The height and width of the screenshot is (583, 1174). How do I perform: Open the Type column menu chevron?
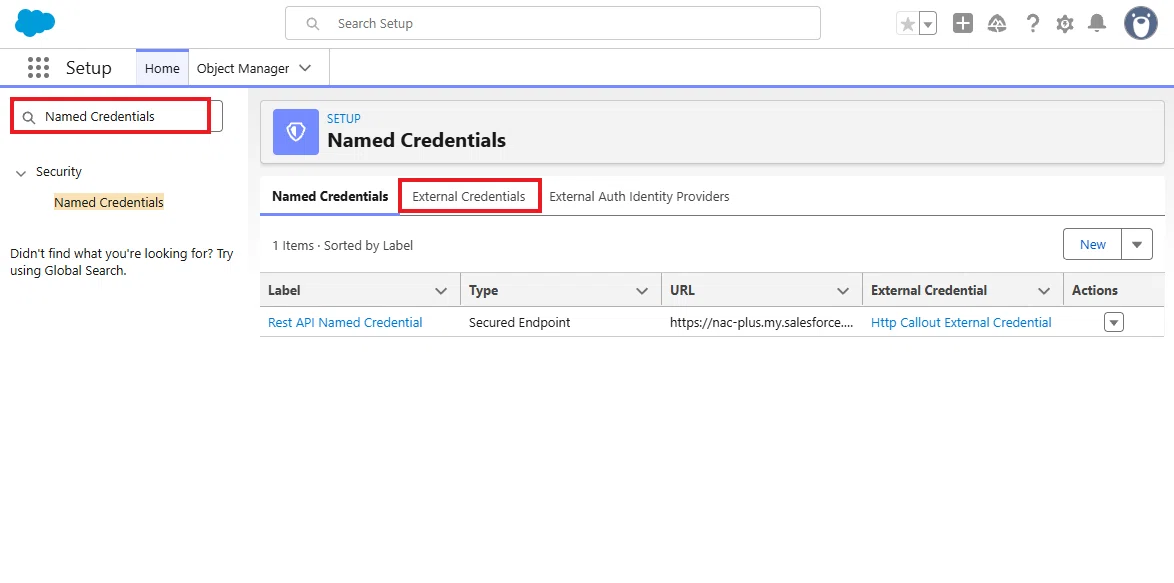[642, 290]
